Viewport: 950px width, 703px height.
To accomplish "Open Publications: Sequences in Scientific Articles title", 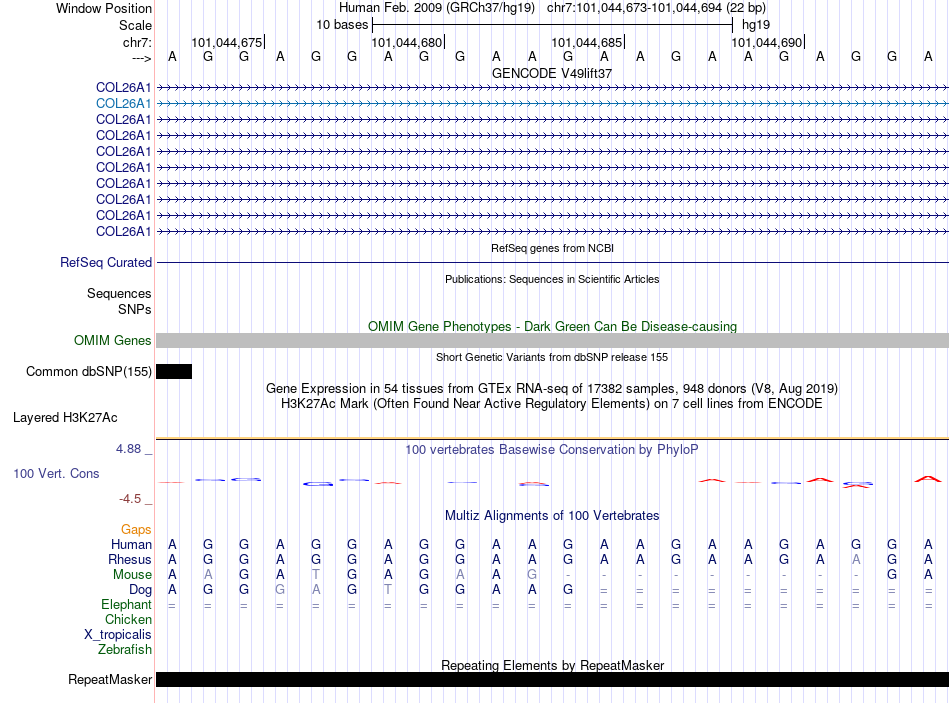I will [x=552, y=279].
